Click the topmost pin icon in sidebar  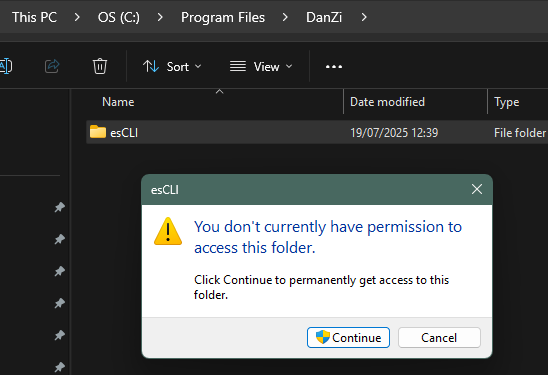tap(59, 207)
